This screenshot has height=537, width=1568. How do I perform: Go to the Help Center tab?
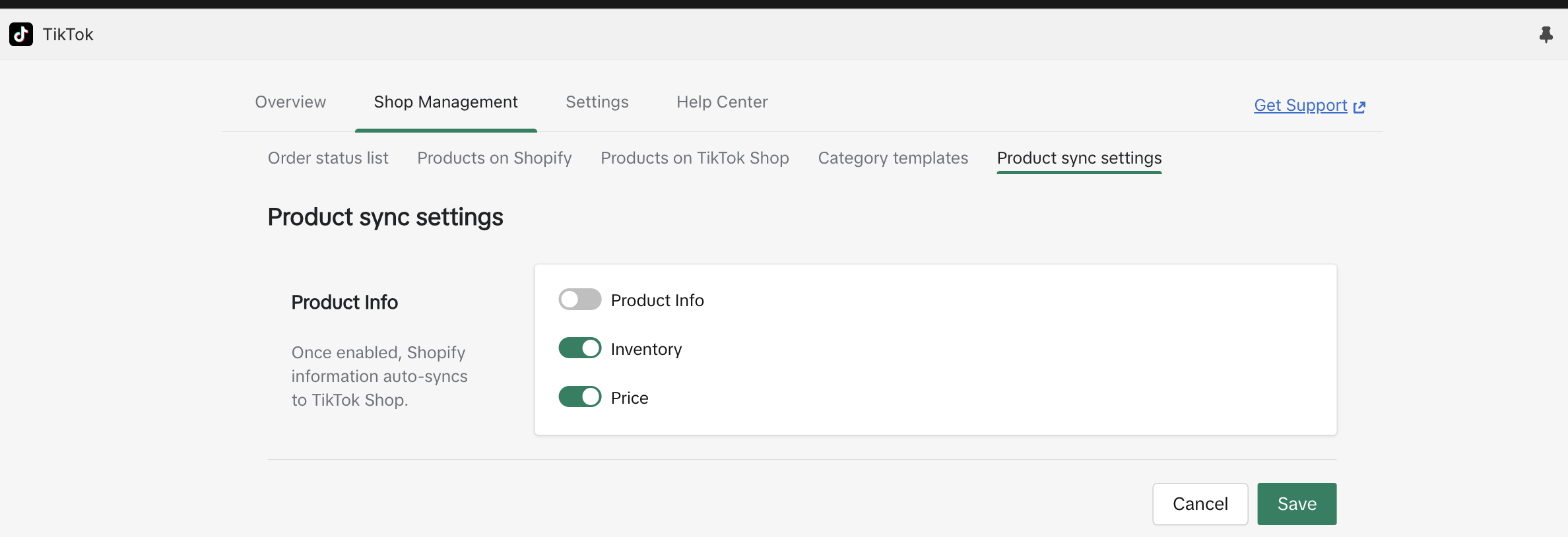722,102
